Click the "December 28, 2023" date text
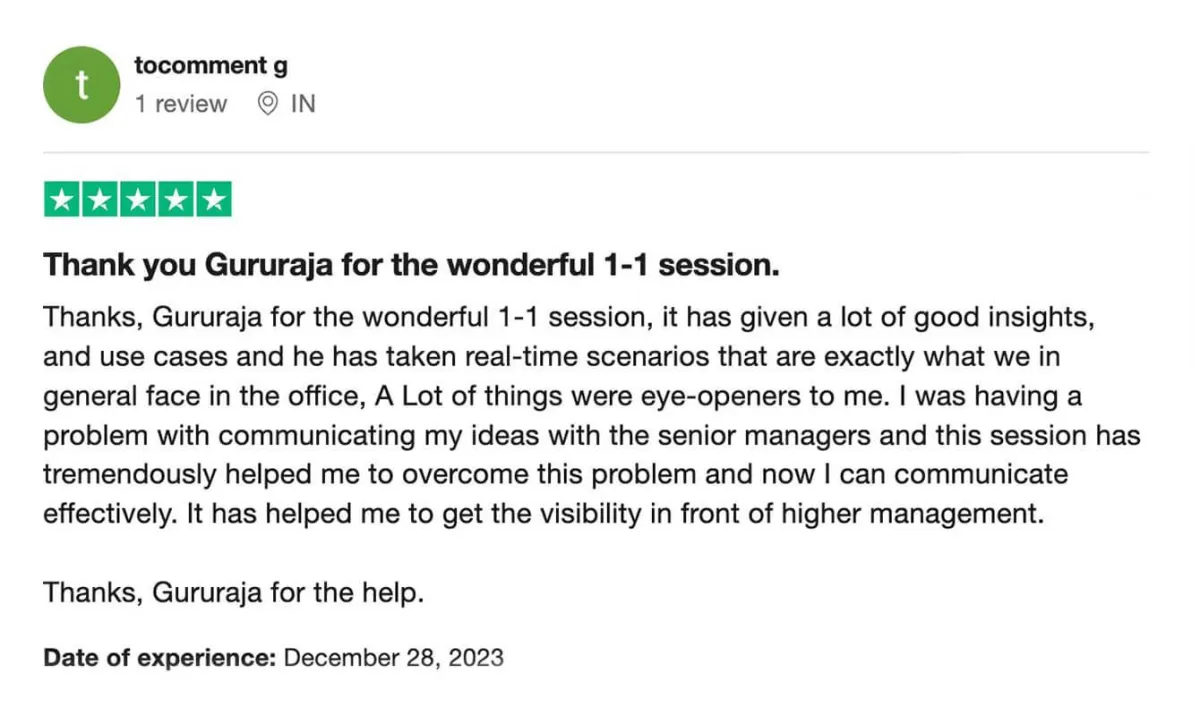The width and height of the screenshot is (1200, 707). 395,658
